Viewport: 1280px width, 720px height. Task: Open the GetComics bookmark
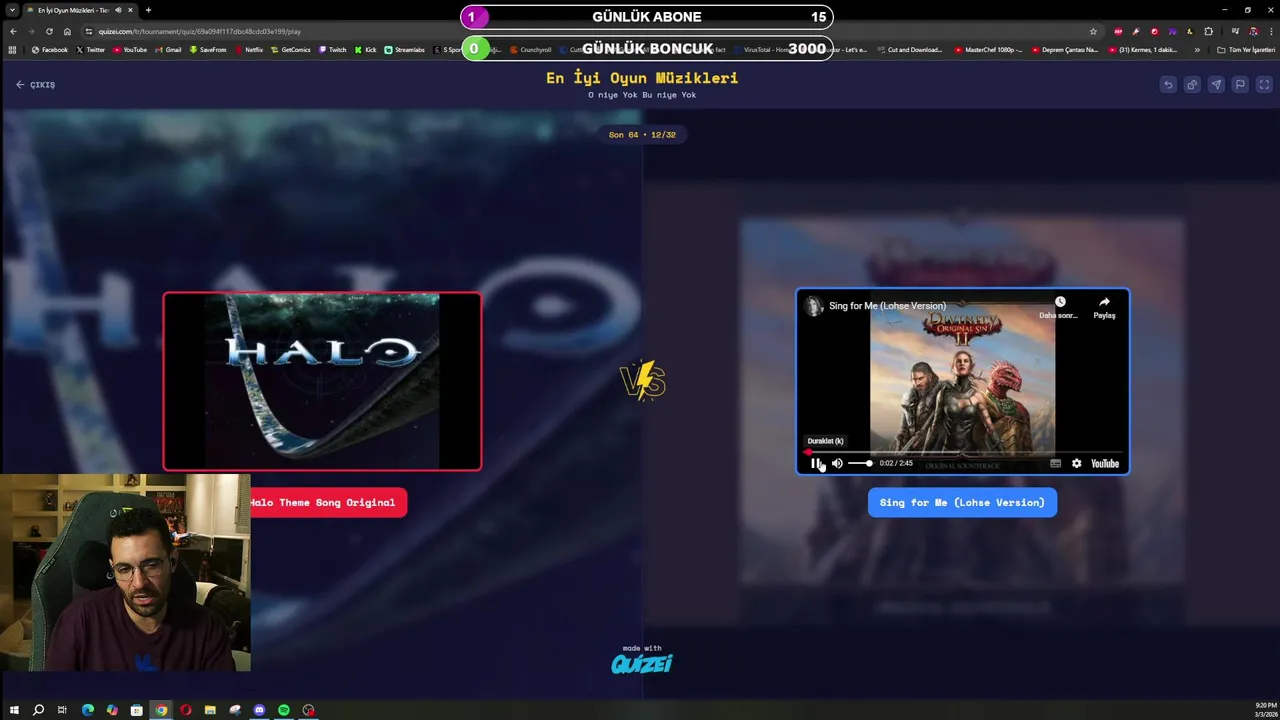point(291,49)
